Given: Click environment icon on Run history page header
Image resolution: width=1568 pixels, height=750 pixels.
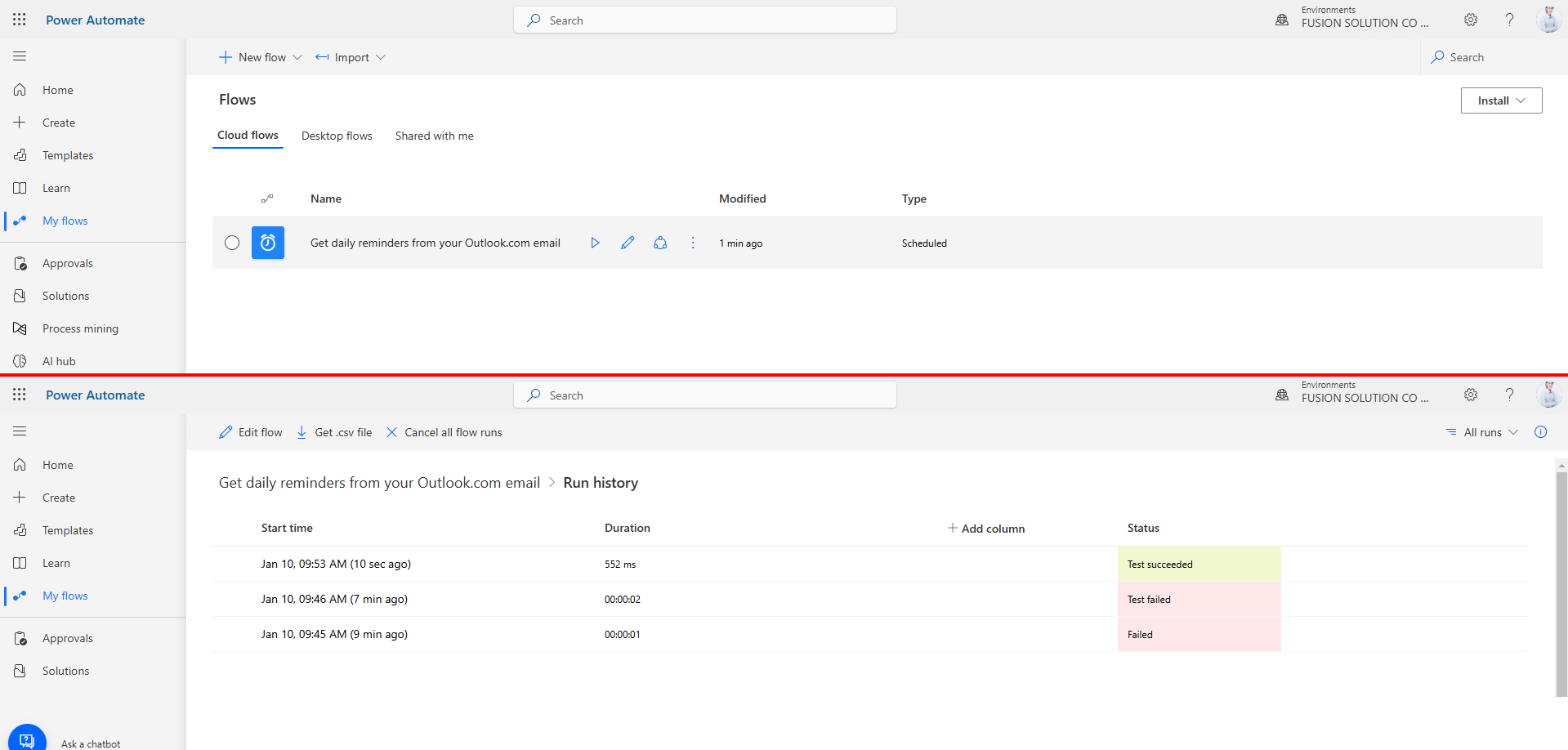Looking at the screenshot, I should click(1282, 395).
